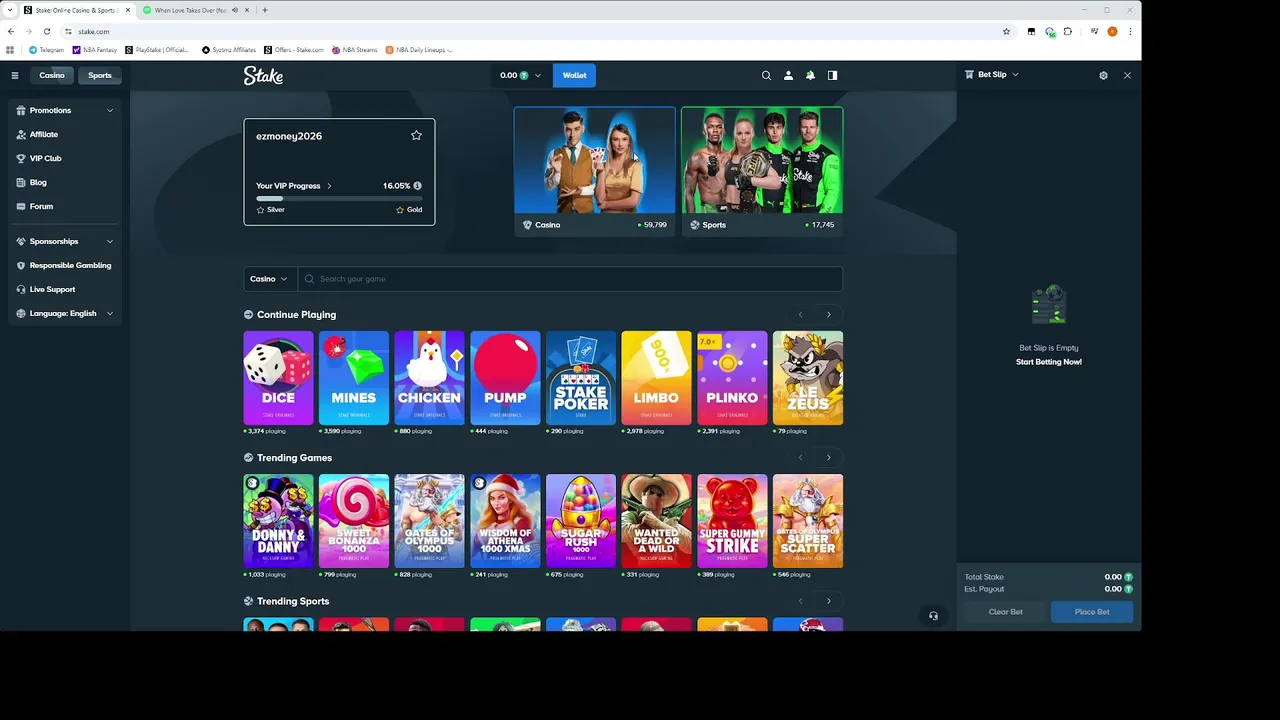1280x720 pixels.
Task: Expand the Language: English selector
Action: point(65,313)
